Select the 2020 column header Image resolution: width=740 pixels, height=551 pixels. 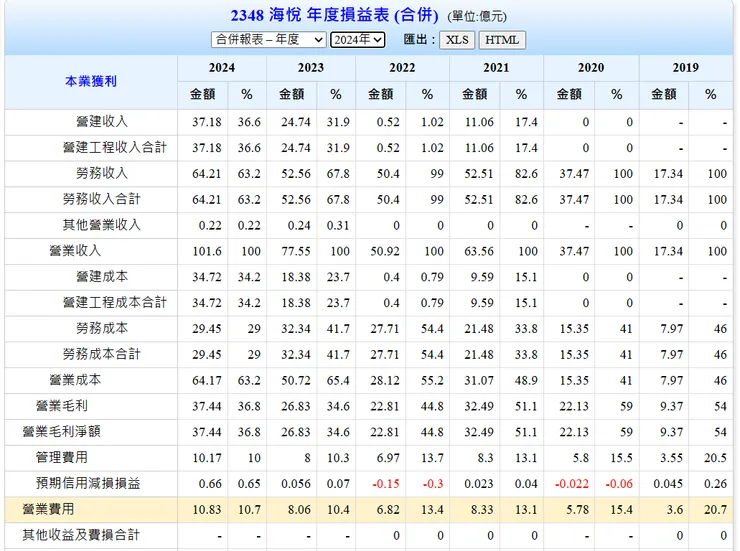point(591,68)
